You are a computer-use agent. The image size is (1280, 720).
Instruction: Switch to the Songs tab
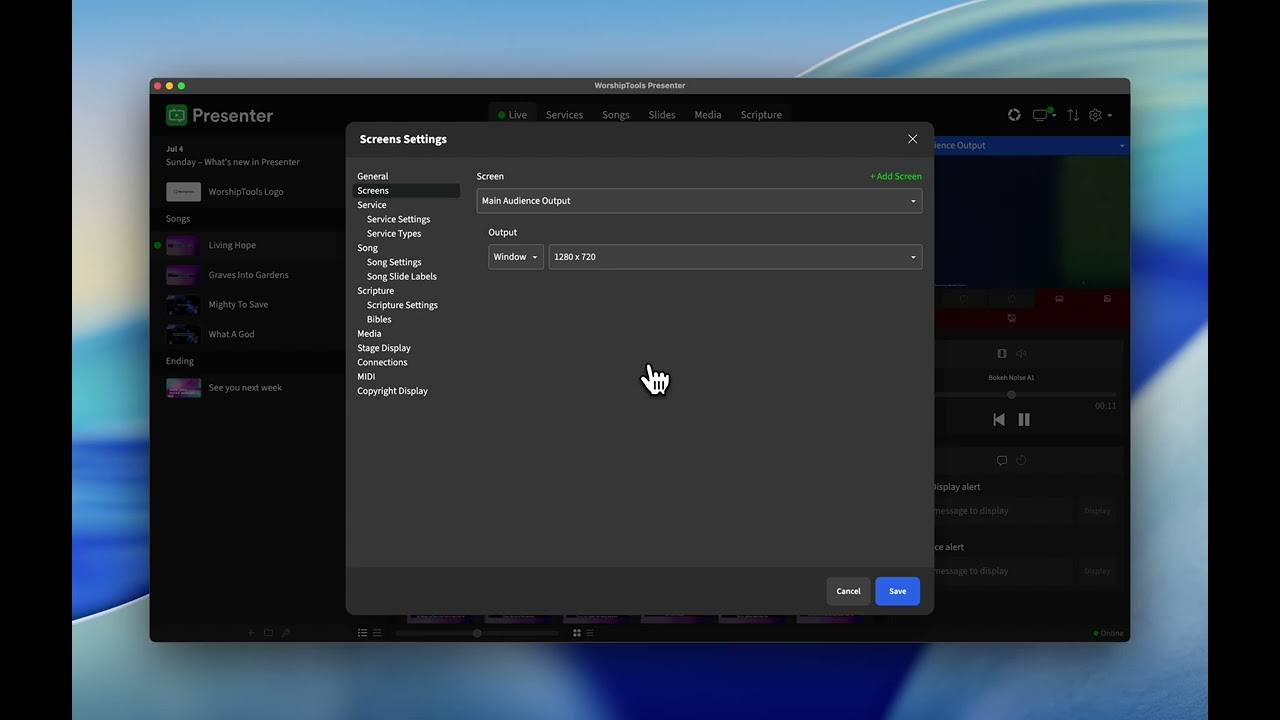coord(616,115)
